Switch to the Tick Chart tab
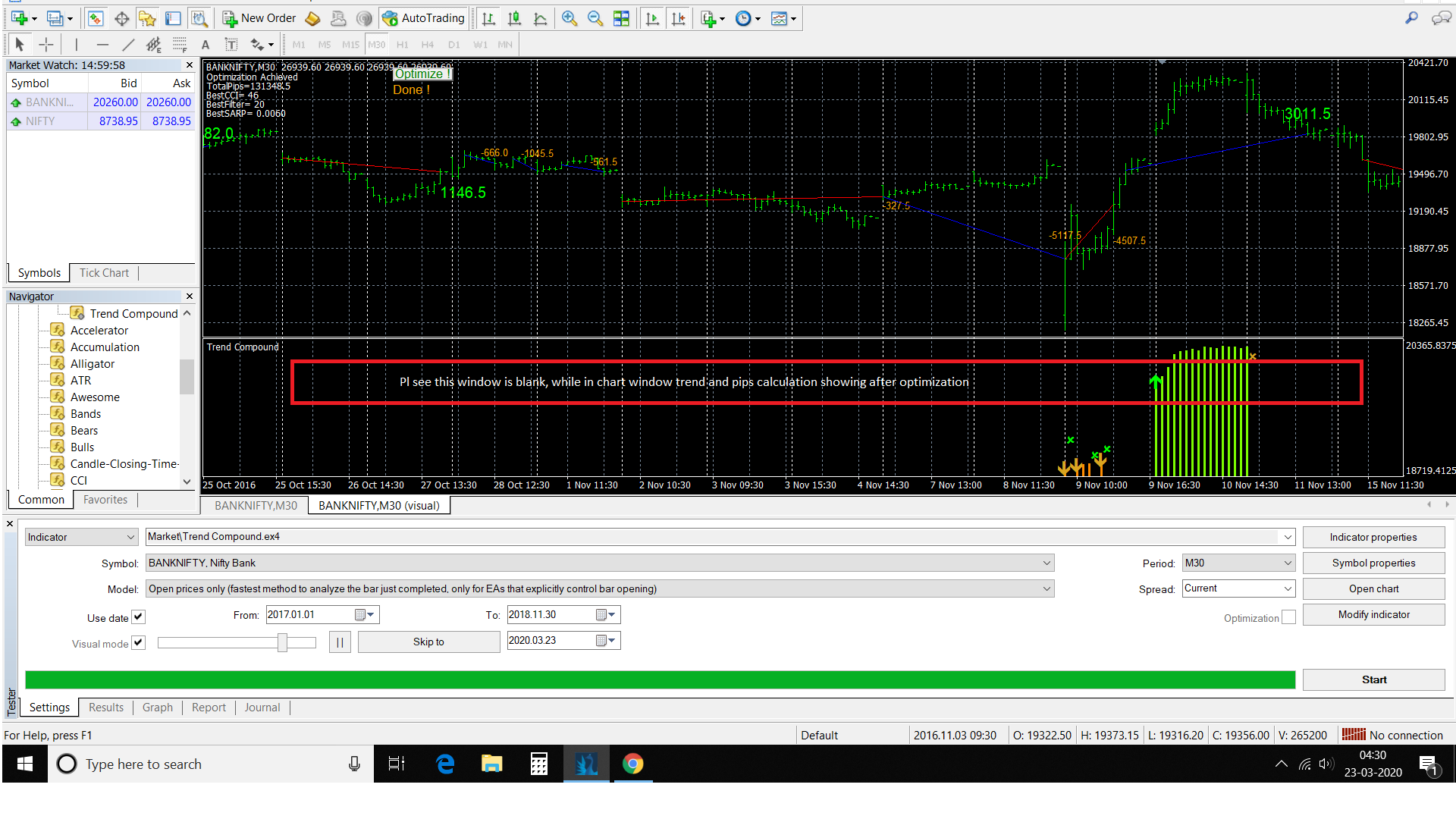This screenshot has width=1456, height=819. 104,273
